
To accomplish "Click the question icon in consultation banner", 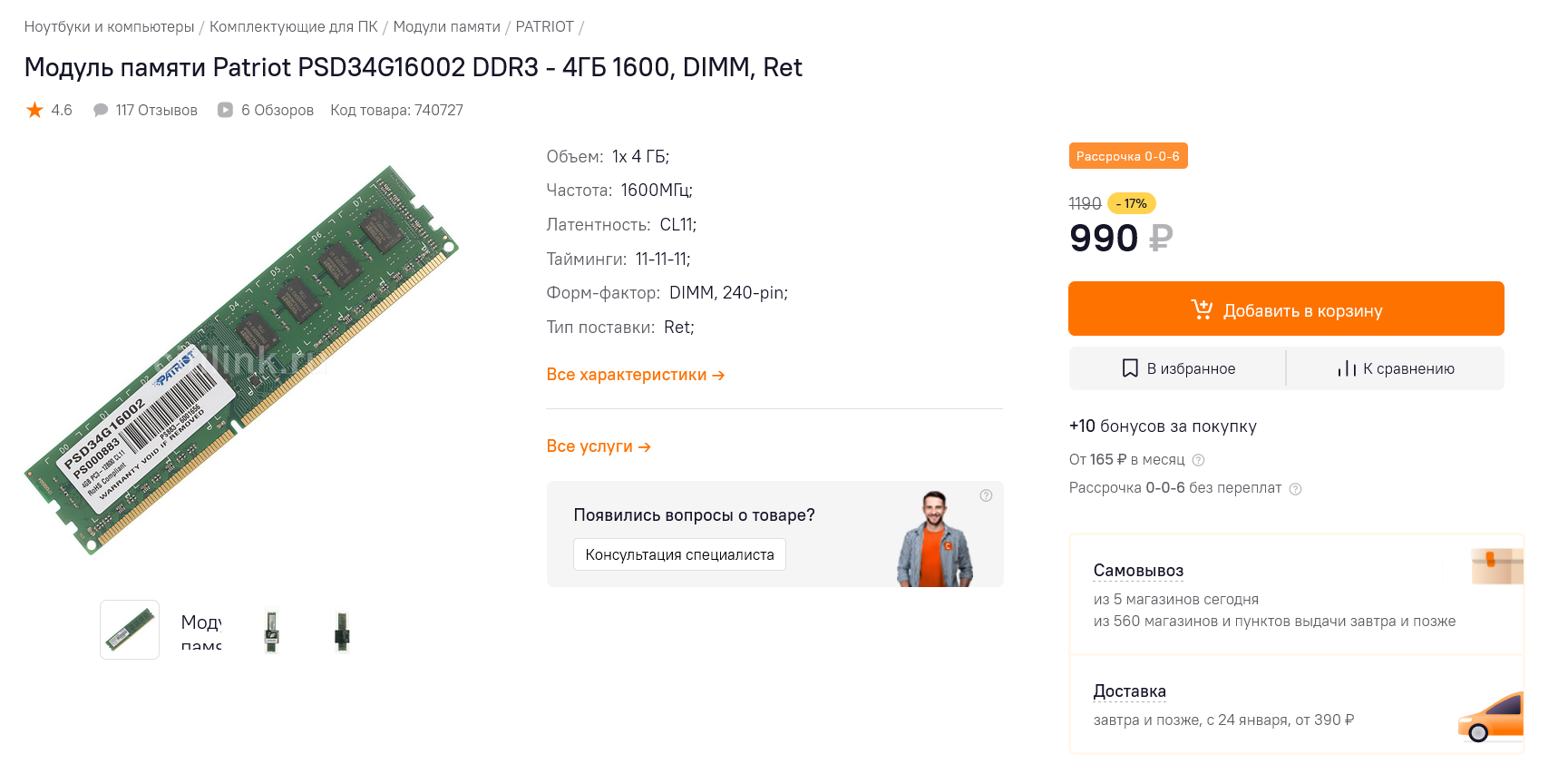I will pos(986,495).
